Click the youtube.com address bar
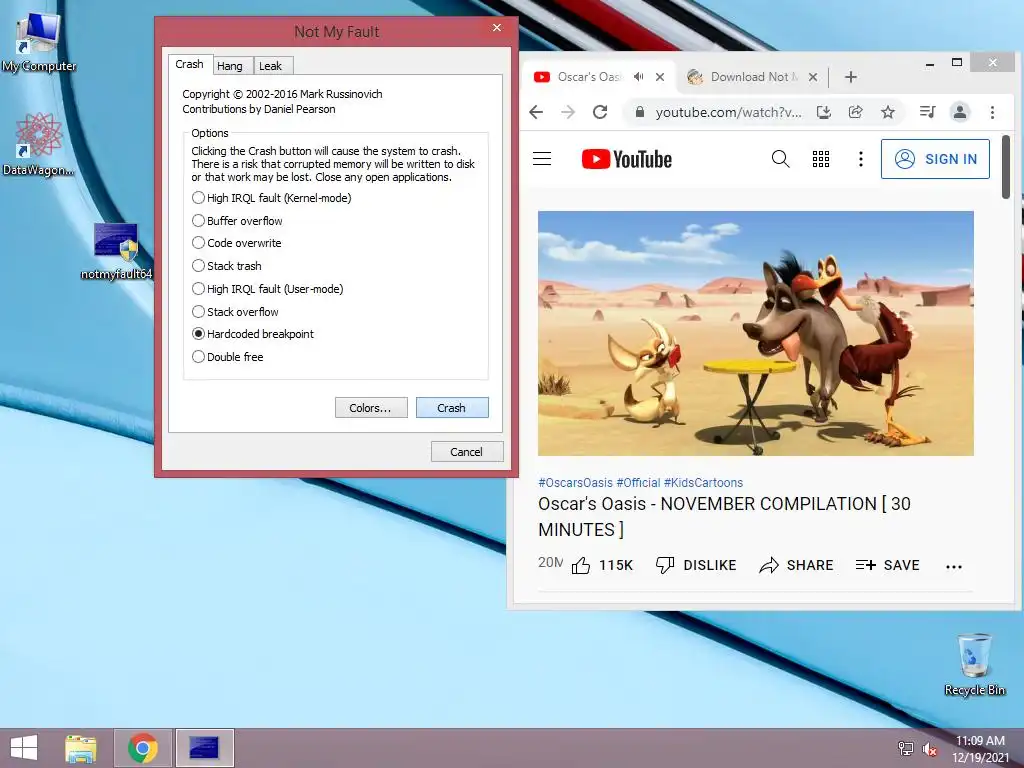1024x768 pixels. coord(728,112)
